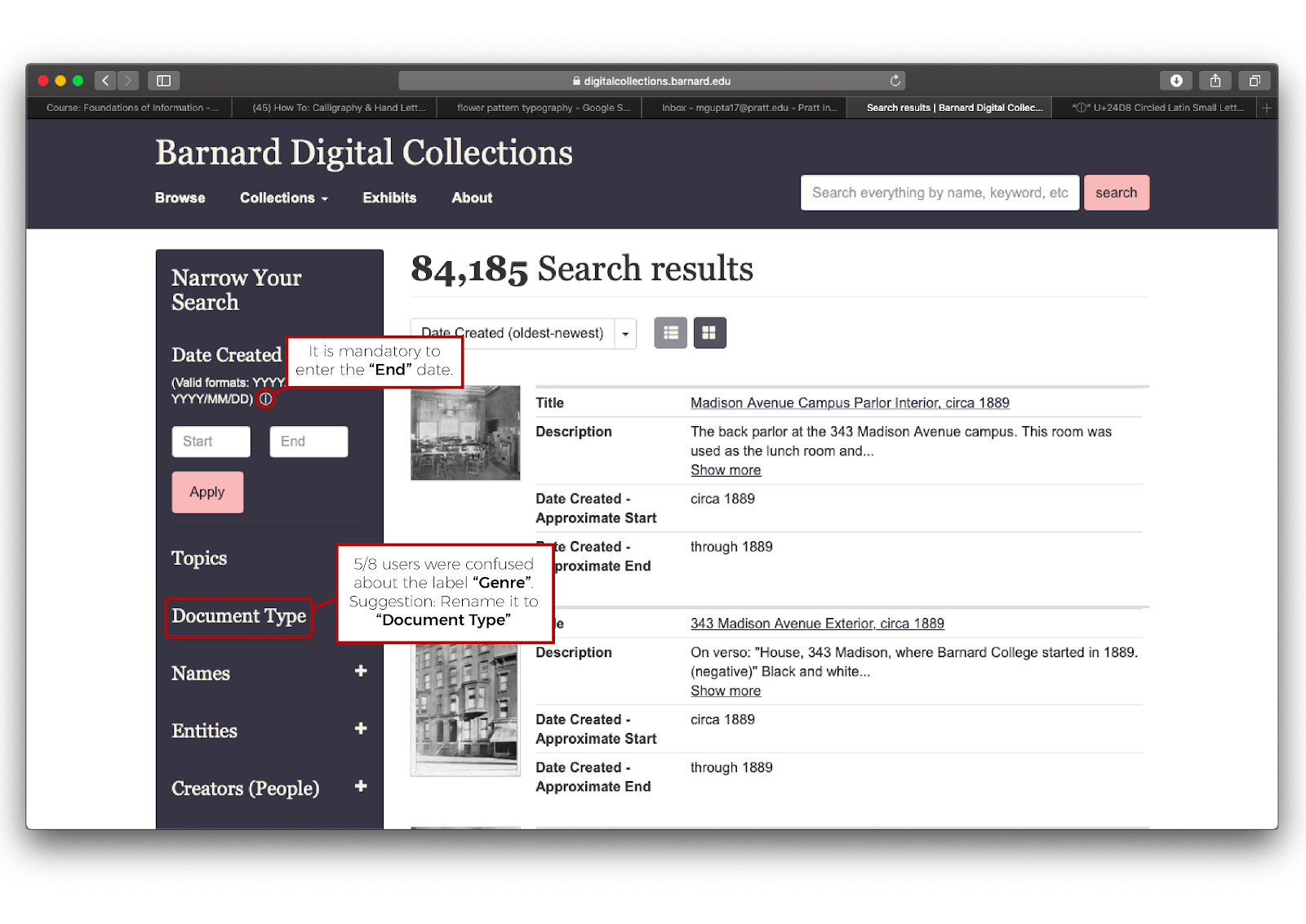Viewport: 1306px width, 924px height.
Task: Click the Safari share icon
Action: (1215, 81)
